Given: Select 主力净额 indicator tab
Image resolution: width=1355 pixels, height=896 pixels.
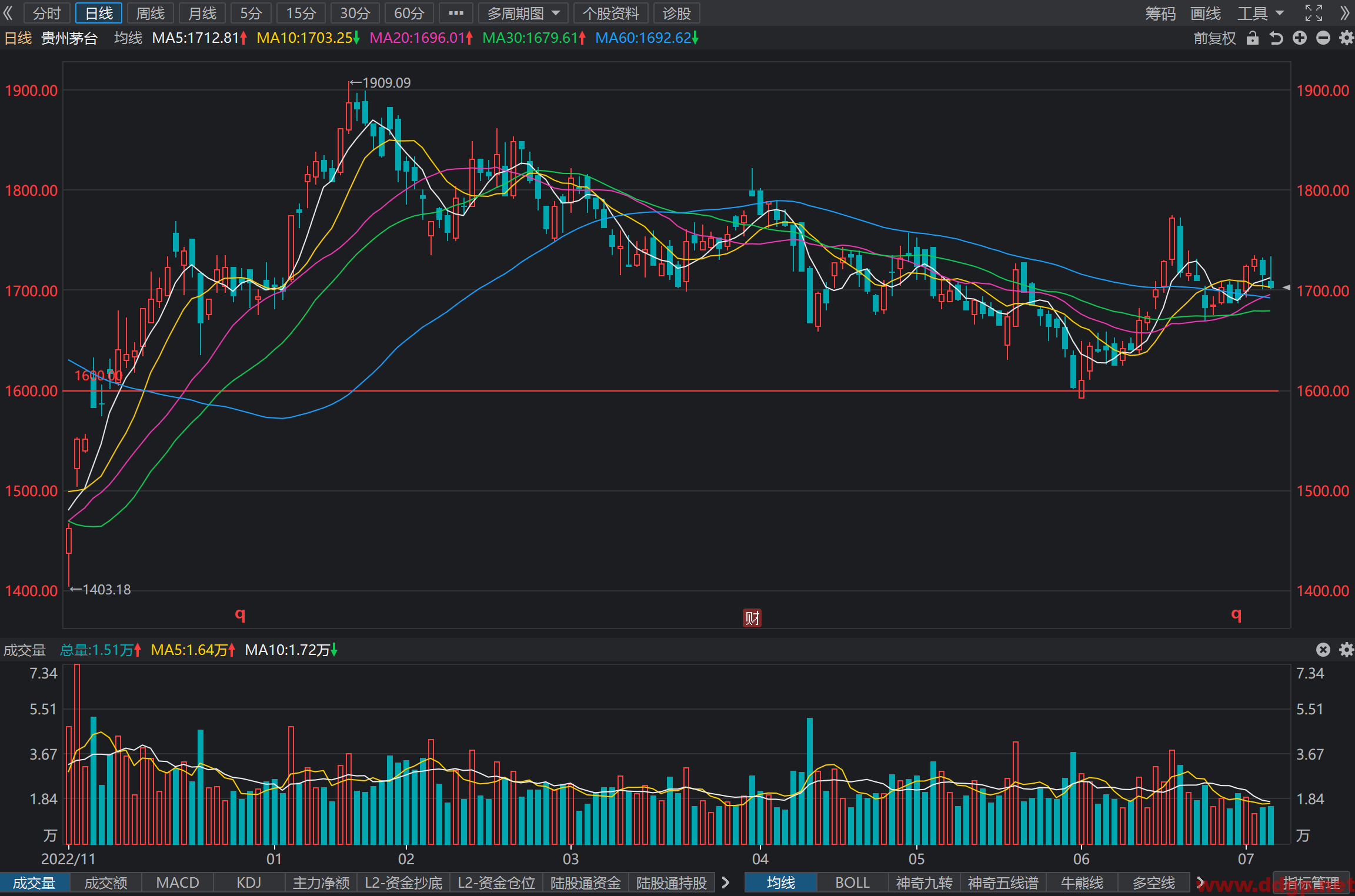Looking at the screenshot, I should 321,882.
